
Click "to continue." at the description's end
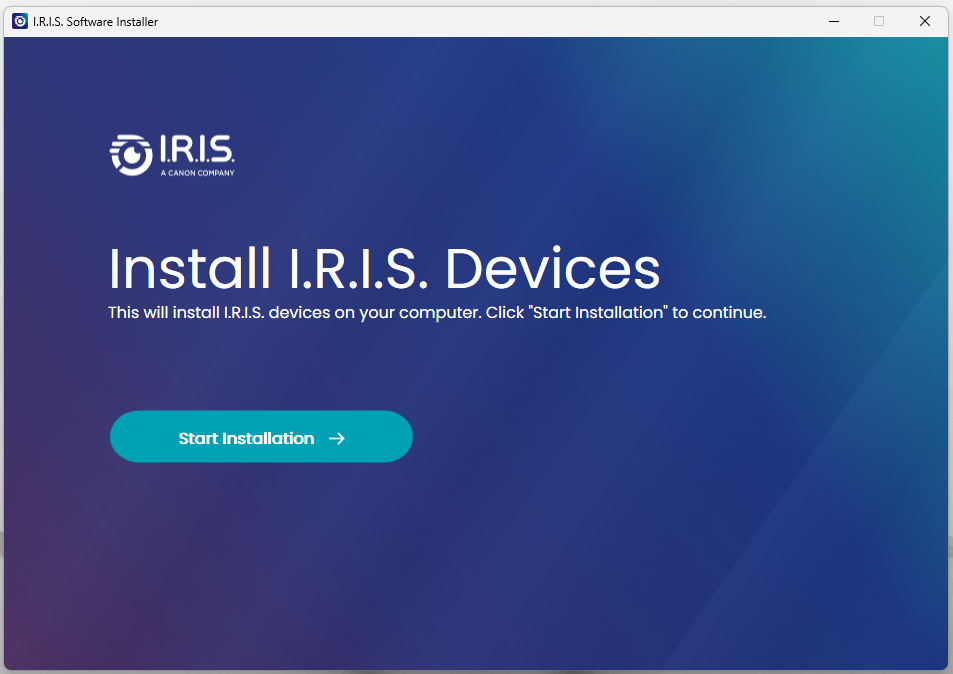719,313
